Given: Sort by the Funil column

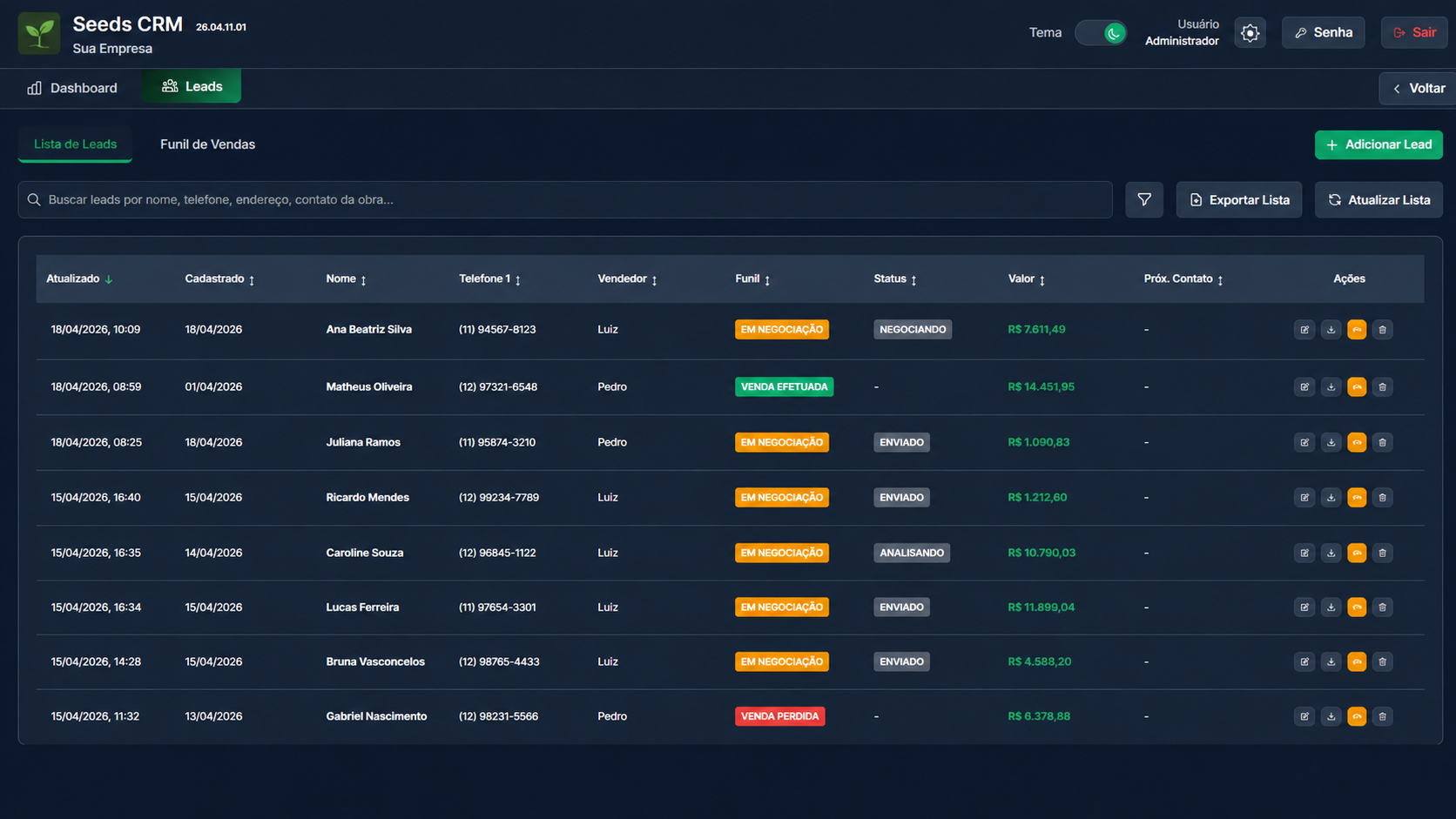Looking at the screenshot, I should click(x=752, y=279).
